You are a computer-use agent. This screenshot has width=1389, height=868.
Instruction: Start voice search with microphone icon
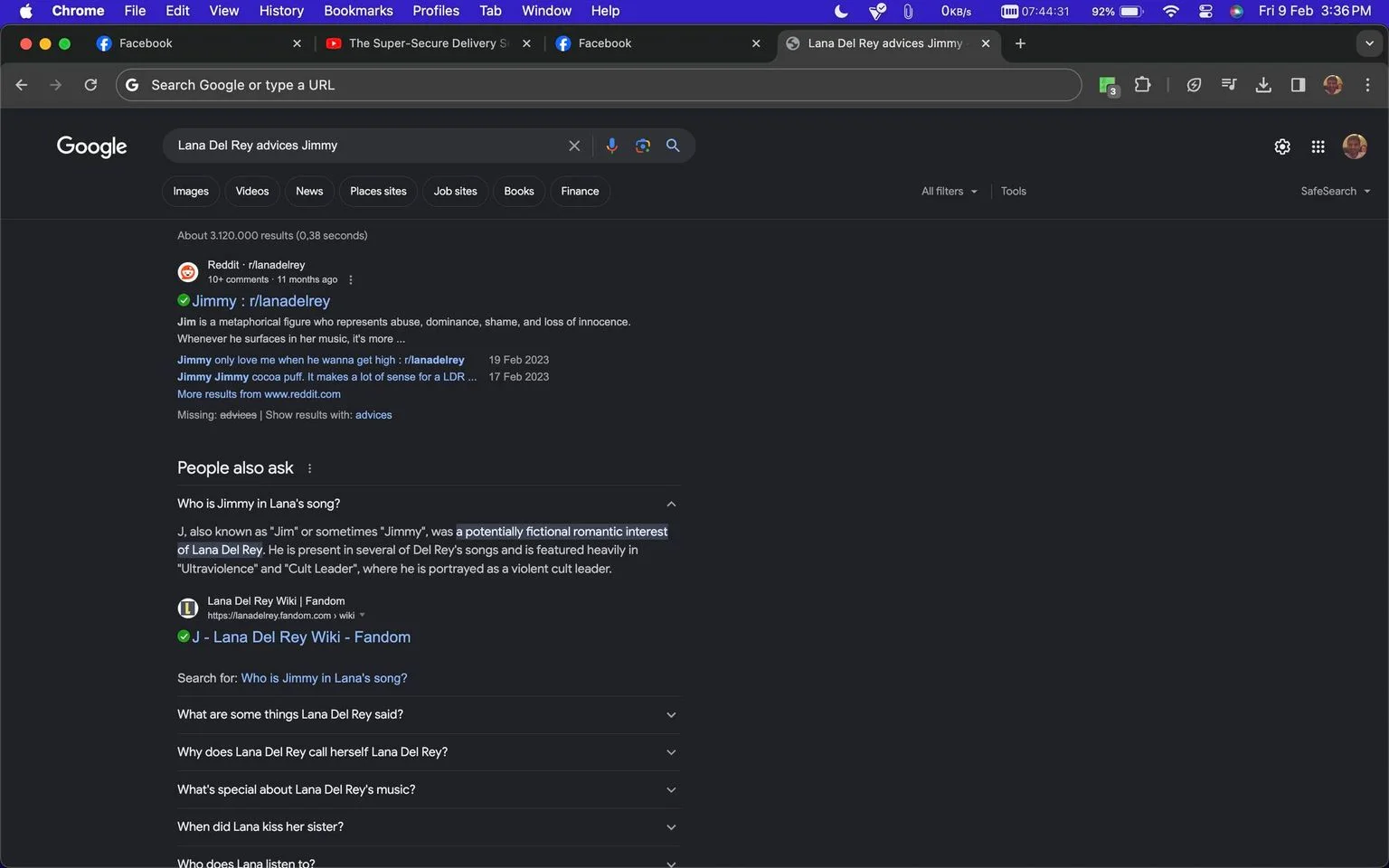click(611, 146)
